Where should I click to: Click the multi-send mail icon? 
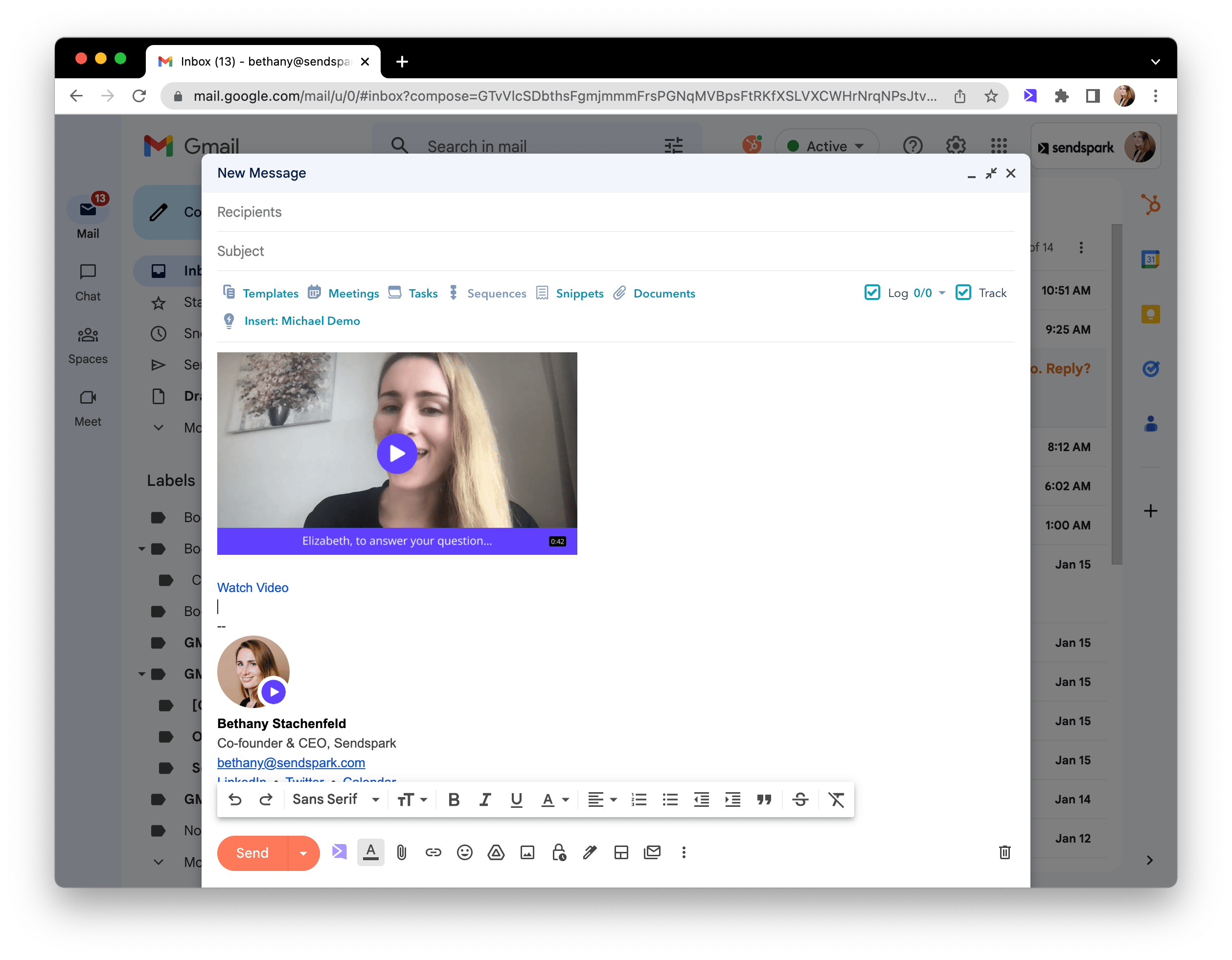click(x=653, y=852)
